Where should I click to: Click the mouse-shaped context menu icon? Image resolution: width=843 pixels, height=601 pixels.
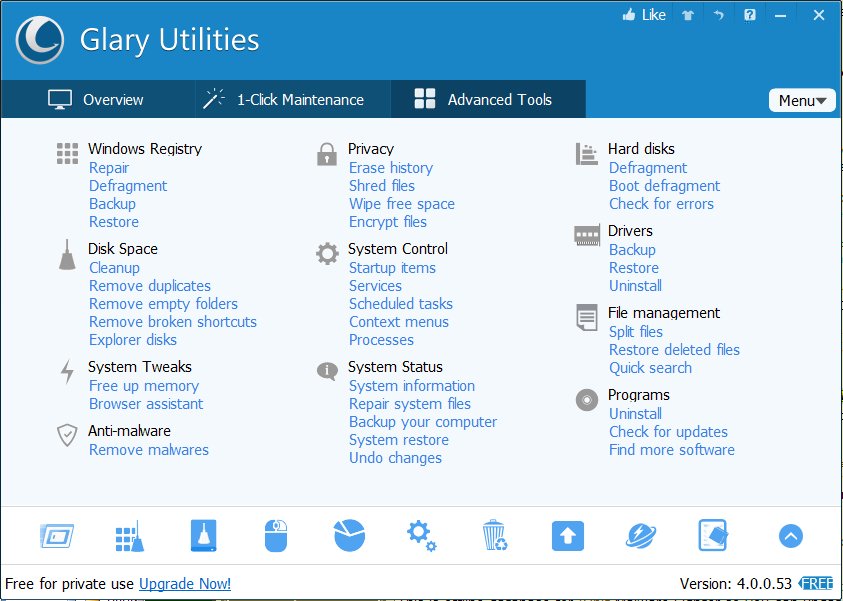tap(276, 536)
